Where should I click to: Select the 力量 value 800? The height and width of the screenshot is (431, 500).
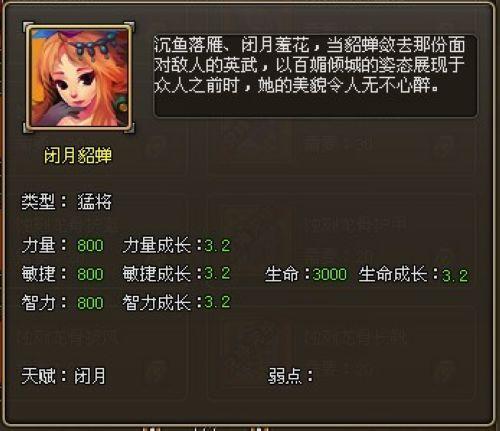click(x=90, y=246)
